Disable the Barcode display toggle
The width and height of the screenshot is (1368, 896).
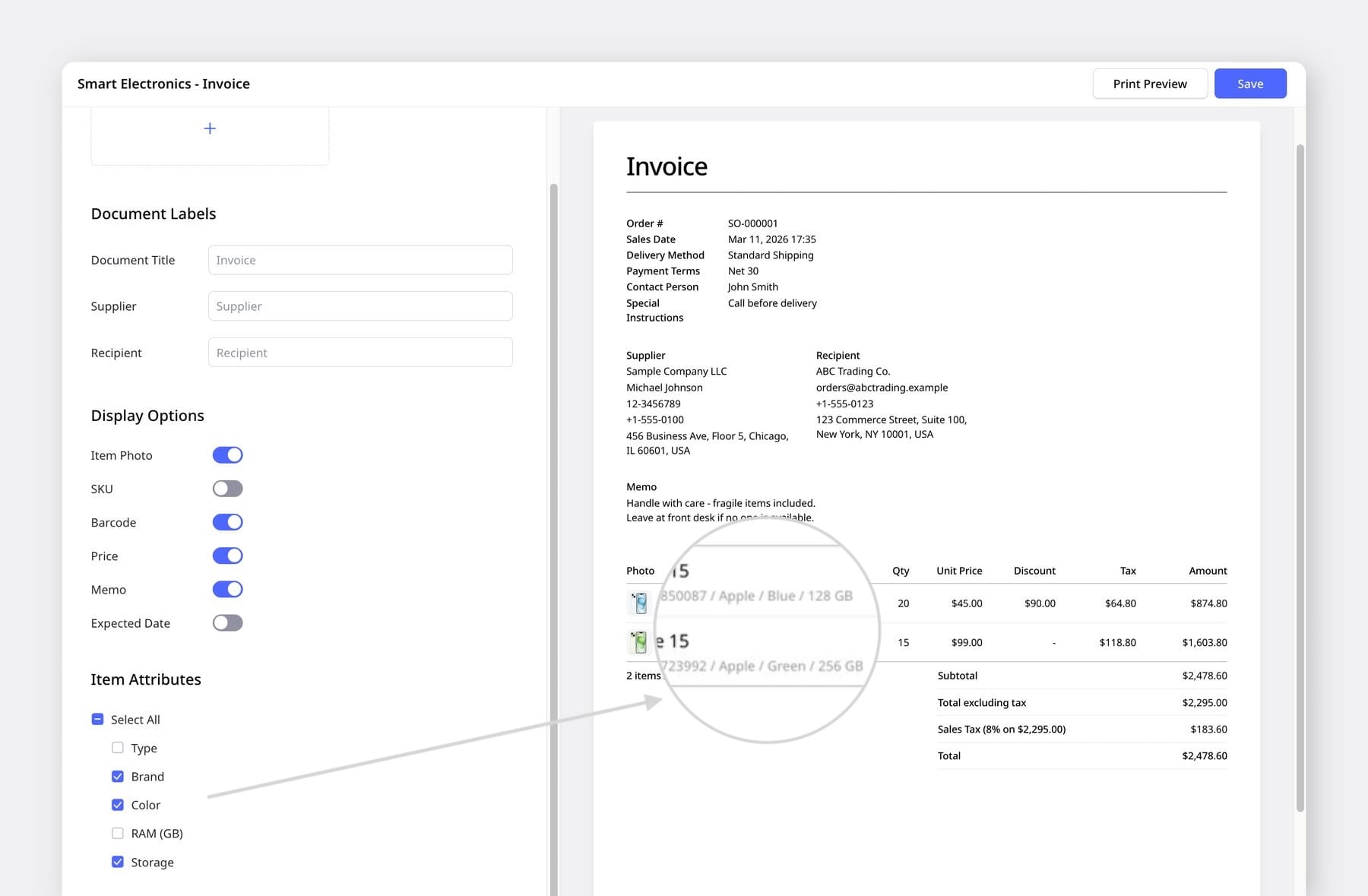226,522
